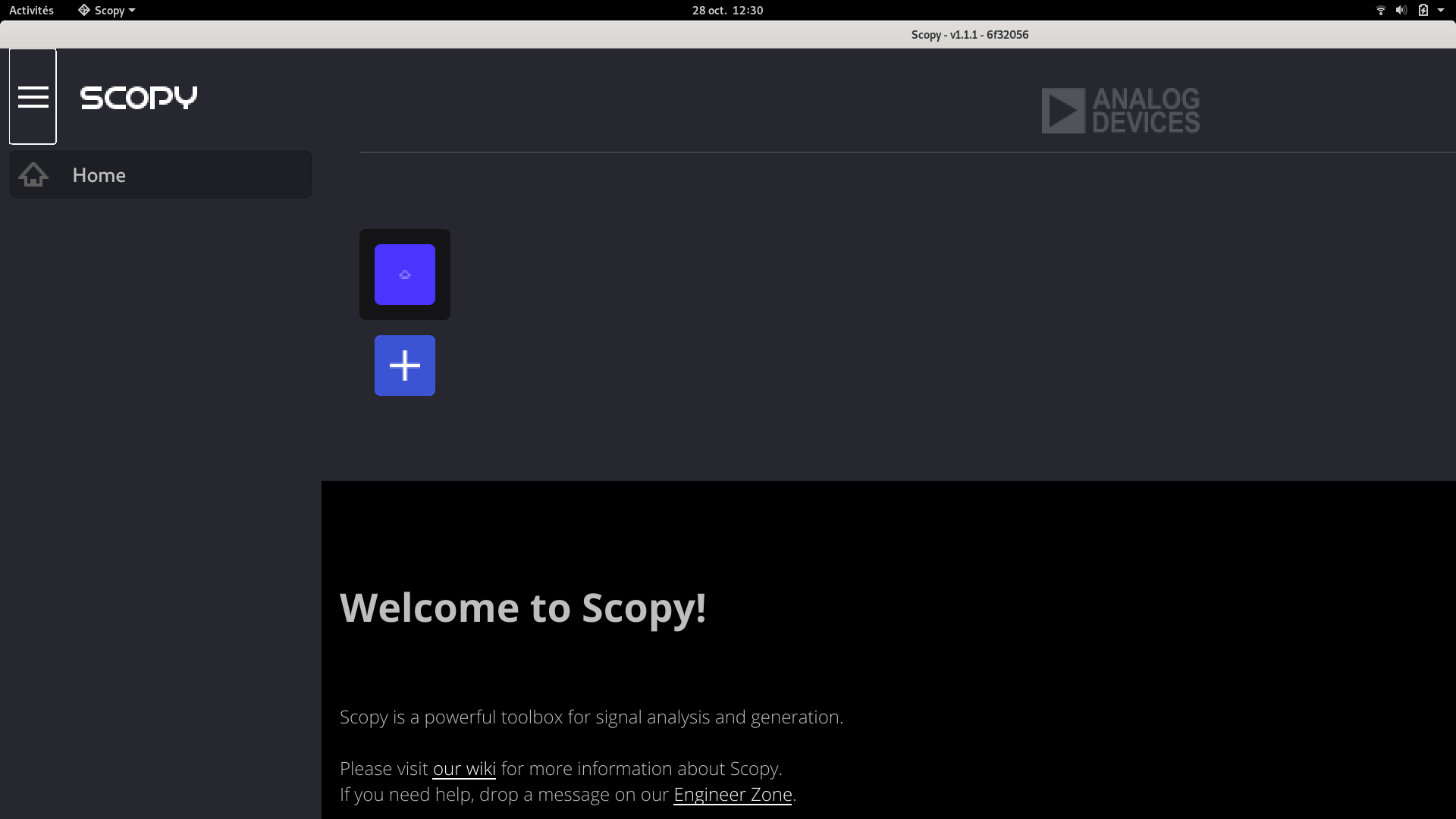
Task: Click the volume speaker icon
Action: [x=1400, y=10]
